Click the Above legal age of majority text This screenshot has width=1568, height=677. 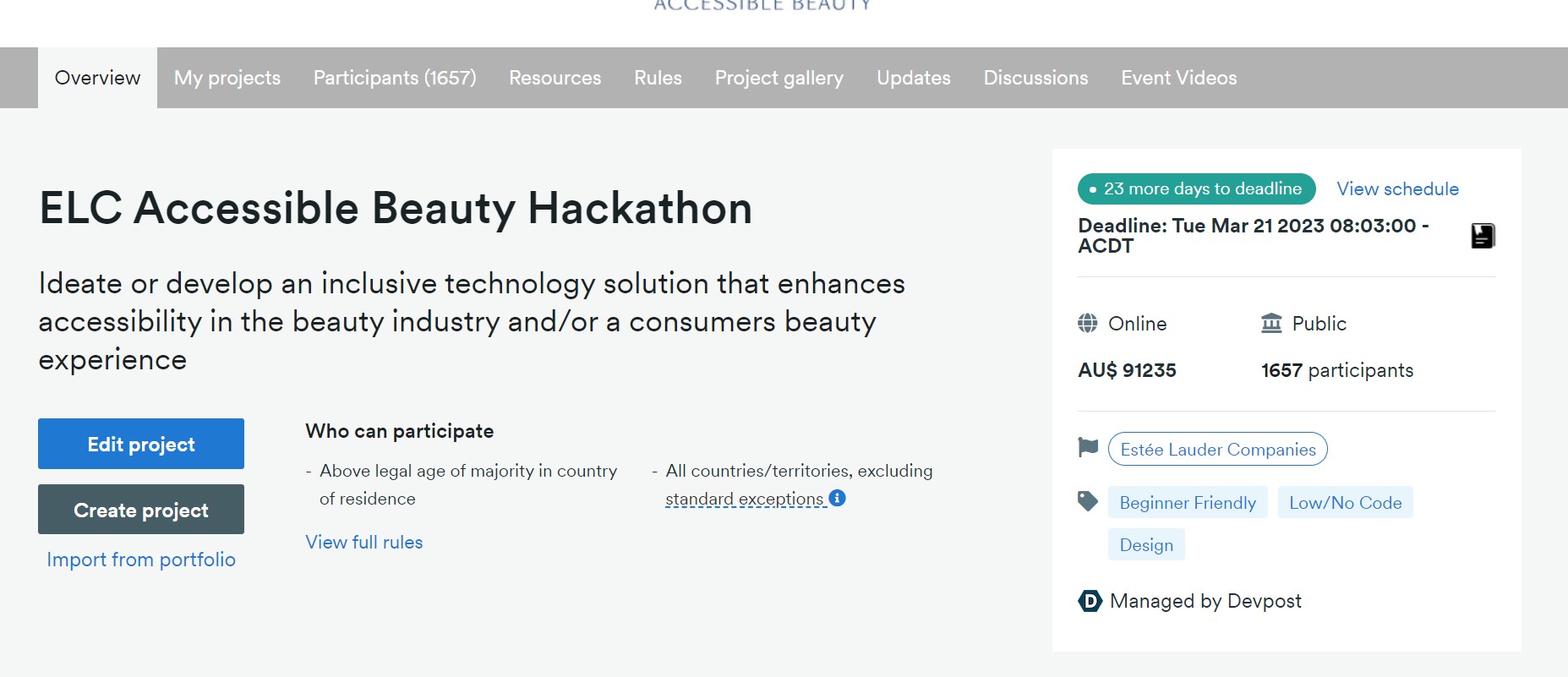(x=468, y=484)
